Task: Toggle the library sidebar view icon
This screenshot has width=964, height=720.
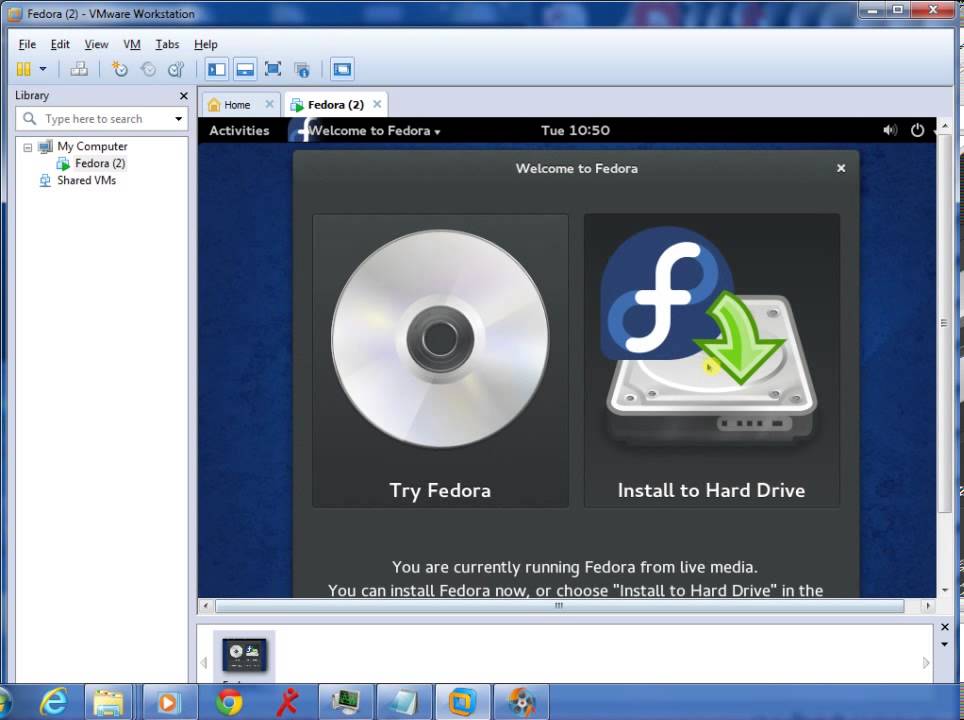Action: (x=216, y=69)
